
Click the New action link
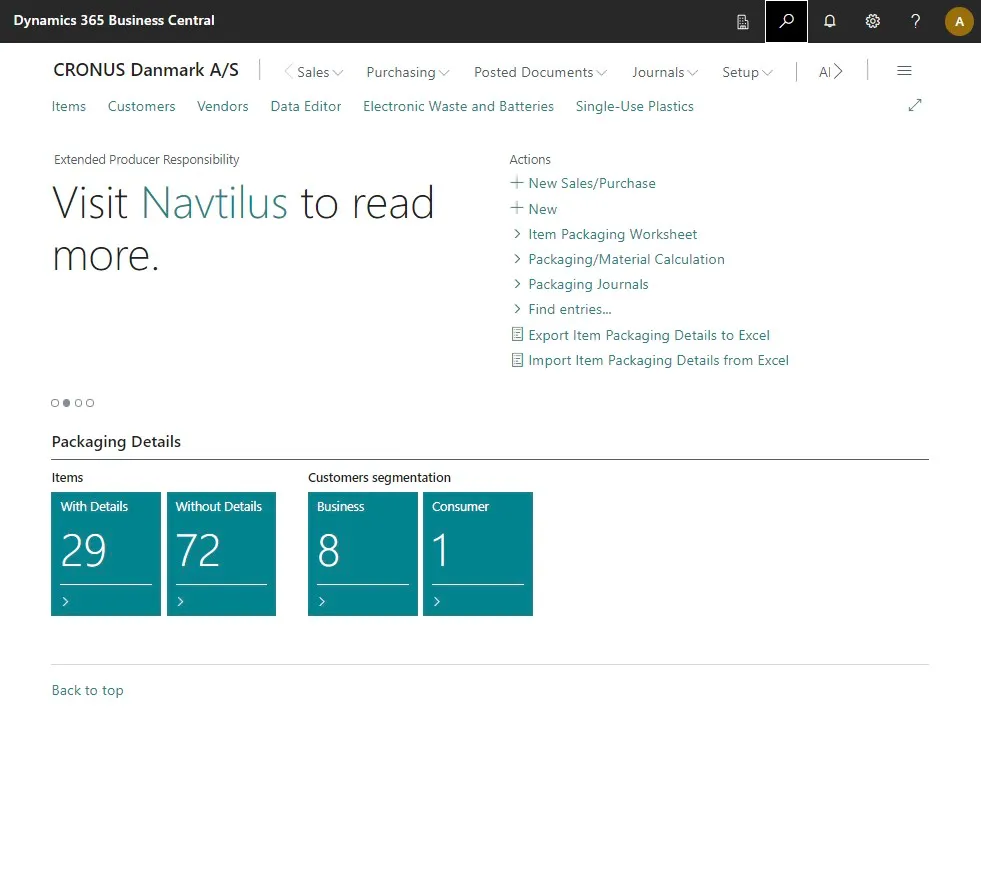pyautogui.click(x=542, y=209)
